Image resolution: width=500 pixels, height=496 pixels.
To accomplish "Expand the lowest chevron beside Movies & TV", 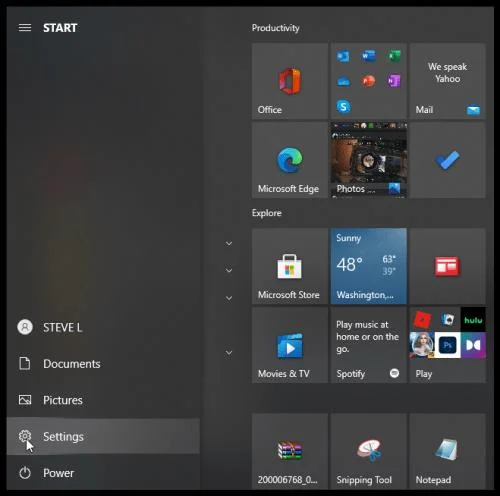I will 229,352.
